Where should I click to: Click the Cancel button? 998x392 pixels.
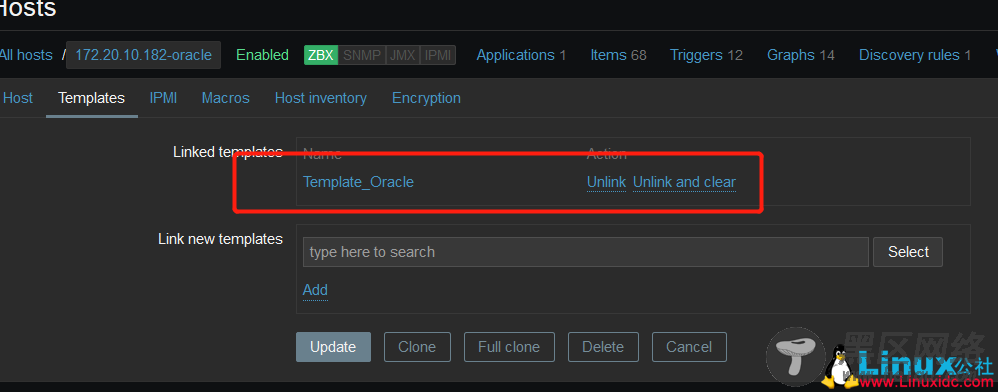tap(689, 347)
